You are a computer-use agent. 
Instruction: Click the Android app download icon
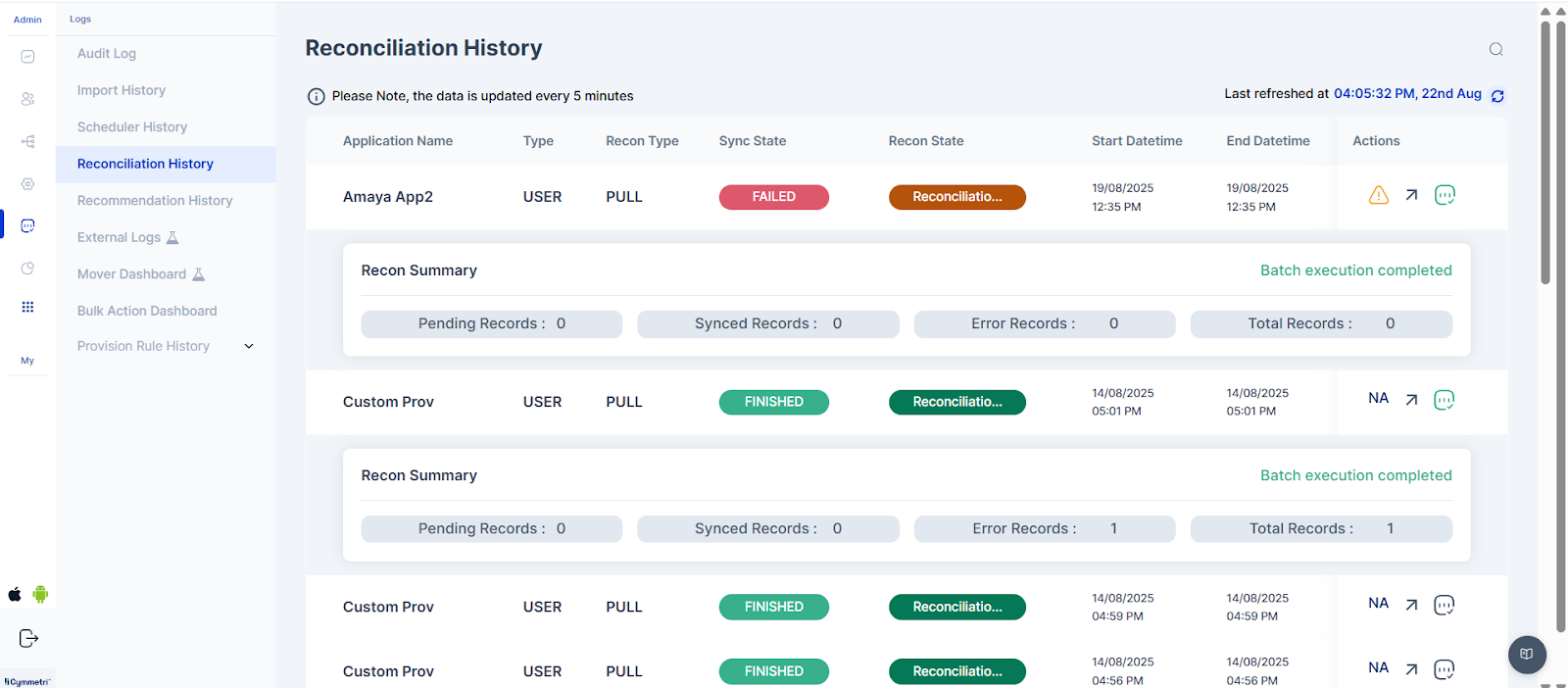(x=40, y=594)
